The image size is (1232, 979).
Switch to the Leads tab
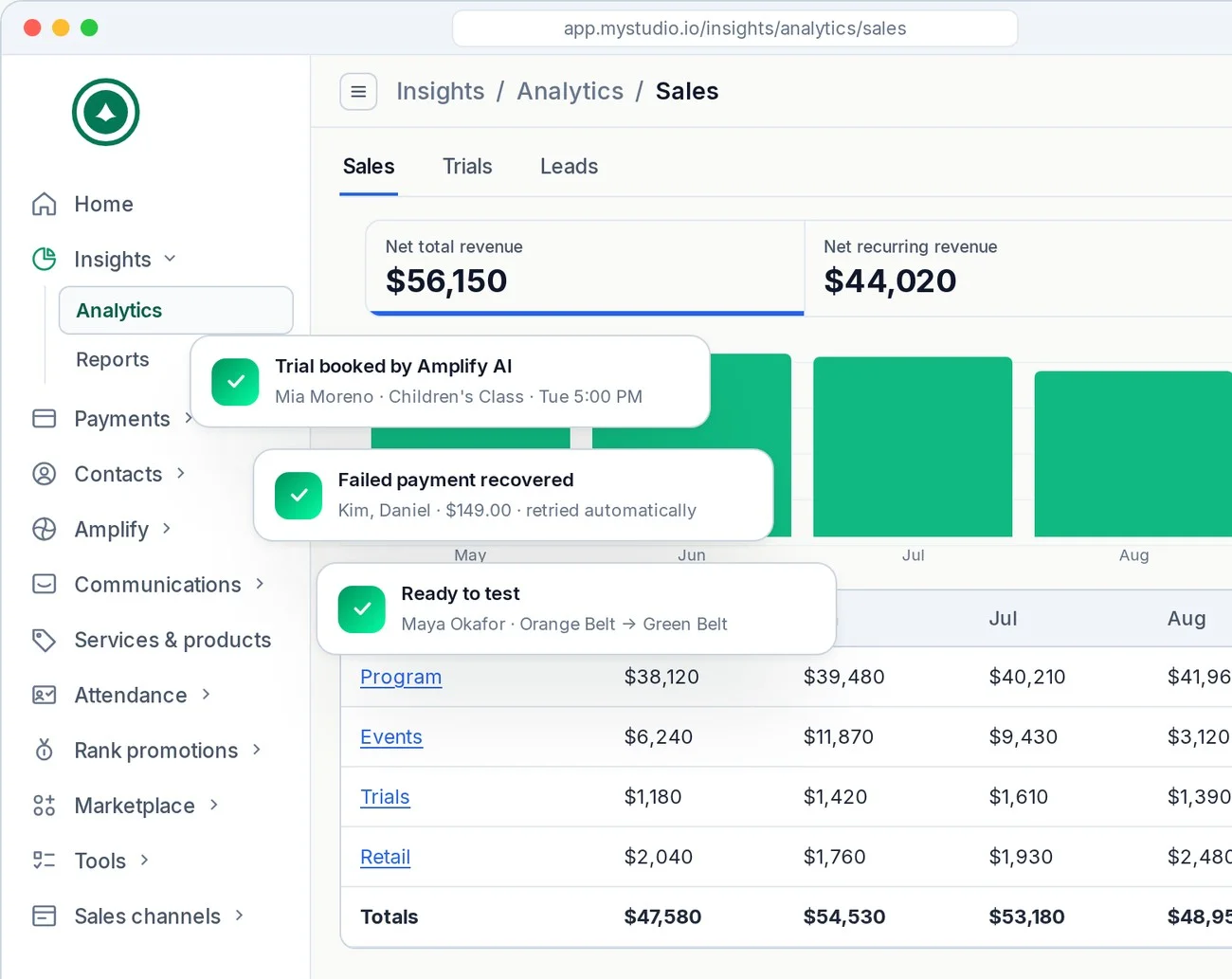tap(569, 167)
